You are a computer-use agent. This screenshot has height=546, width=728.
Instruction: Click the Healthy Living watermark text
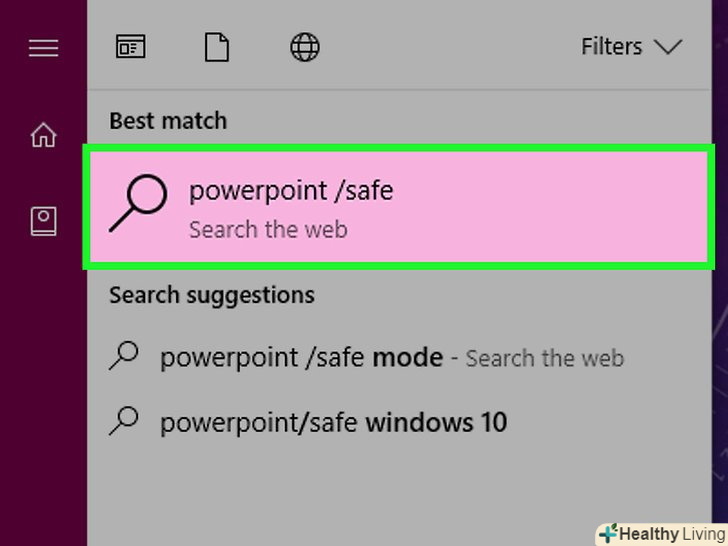(x=670, y=534)
